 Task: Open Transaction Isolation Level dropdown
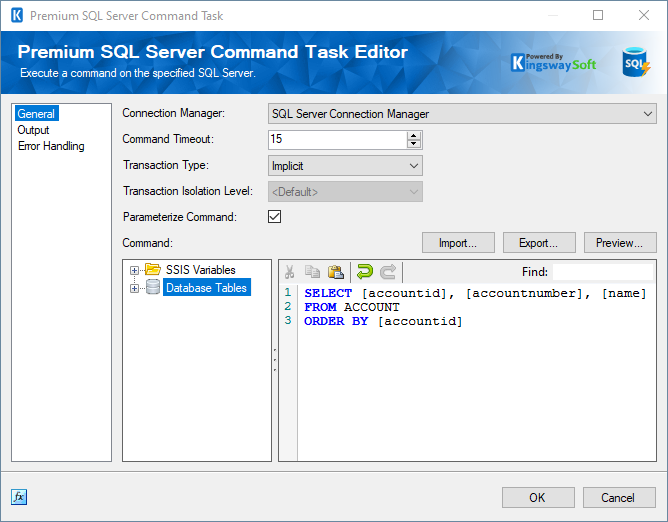(345, 192)
